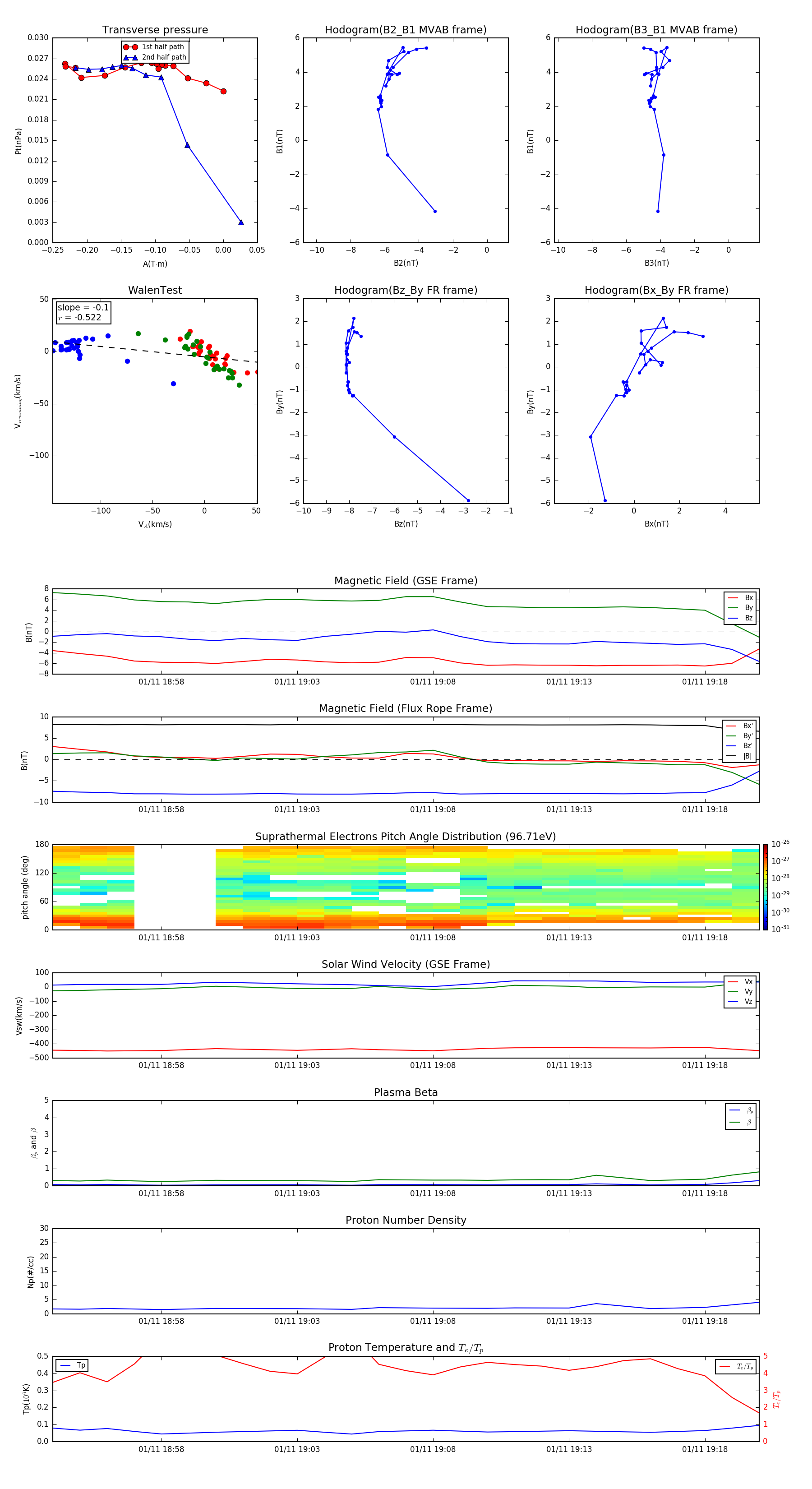Click the "Bx'" flux rope legend entry
Image resolution: width=812 pixels, height=1489 pixels.
[x=740, y=726]
